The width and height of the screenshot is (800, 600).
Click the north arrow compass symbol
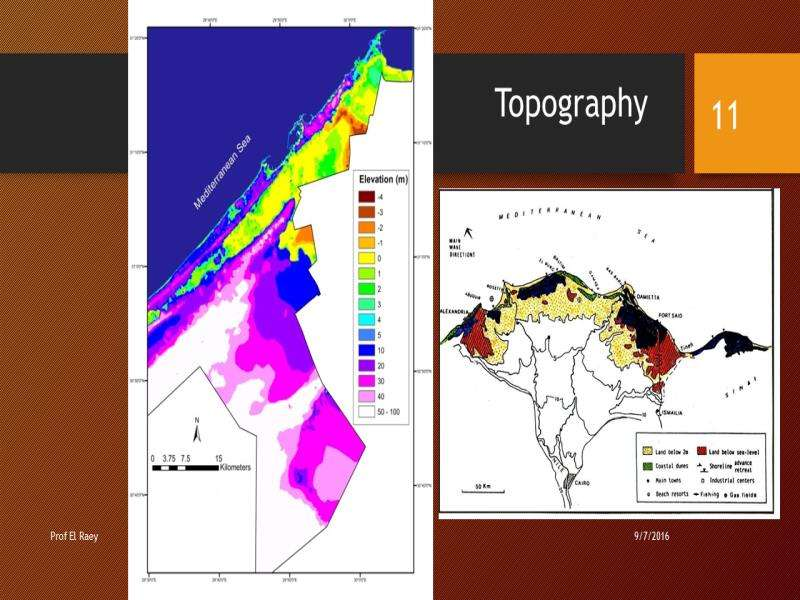point(198,432)
